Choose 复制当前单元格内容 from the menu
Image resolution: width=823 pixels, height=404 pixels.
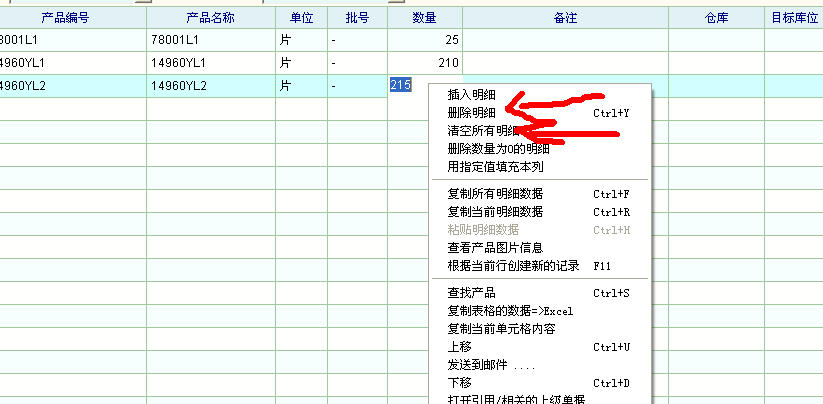[x=501, y=329]
